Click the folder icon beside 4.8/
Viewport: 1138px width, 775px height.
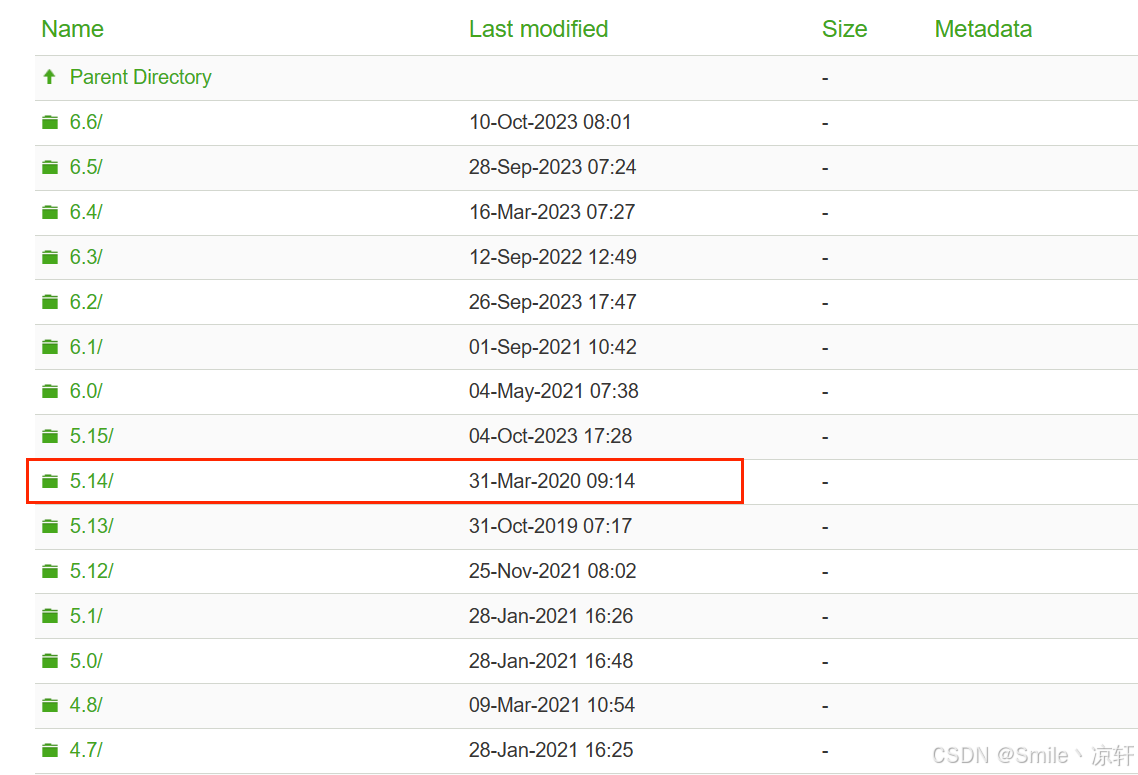click(50, 705)
